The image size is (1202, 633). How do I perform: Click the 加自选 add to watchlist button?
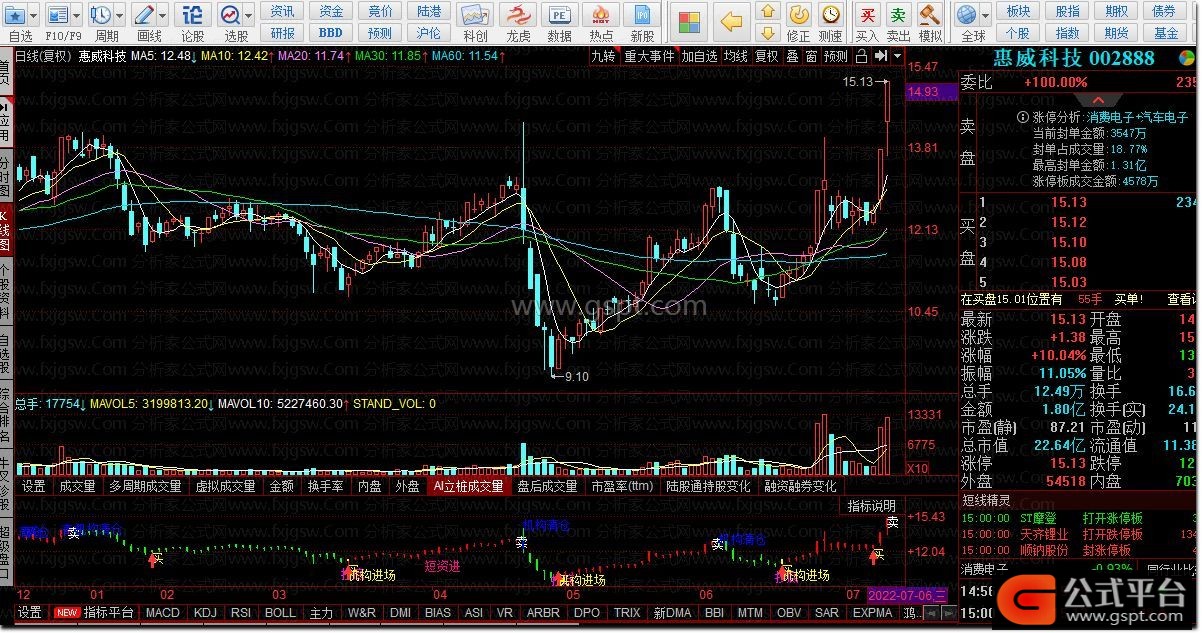(700, 56)
